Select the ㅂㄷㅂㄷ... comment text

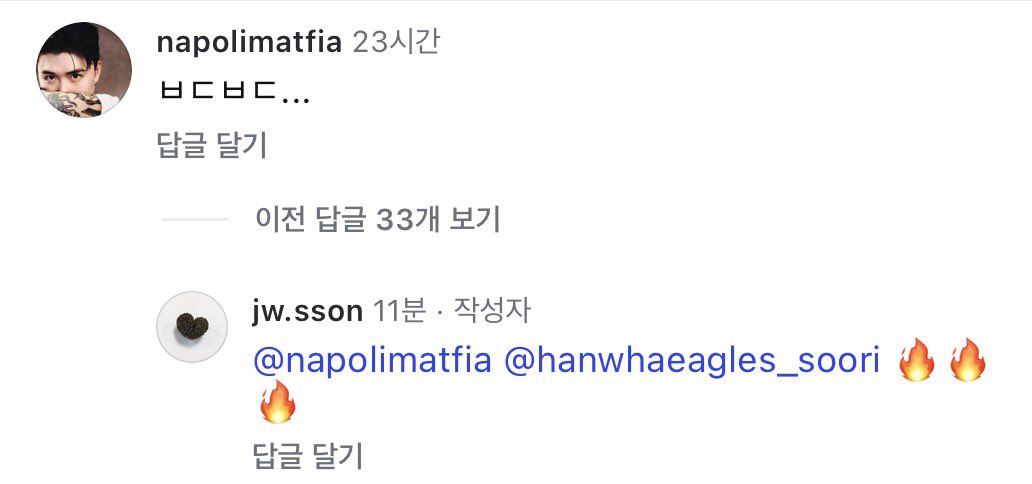pos(234,94)
